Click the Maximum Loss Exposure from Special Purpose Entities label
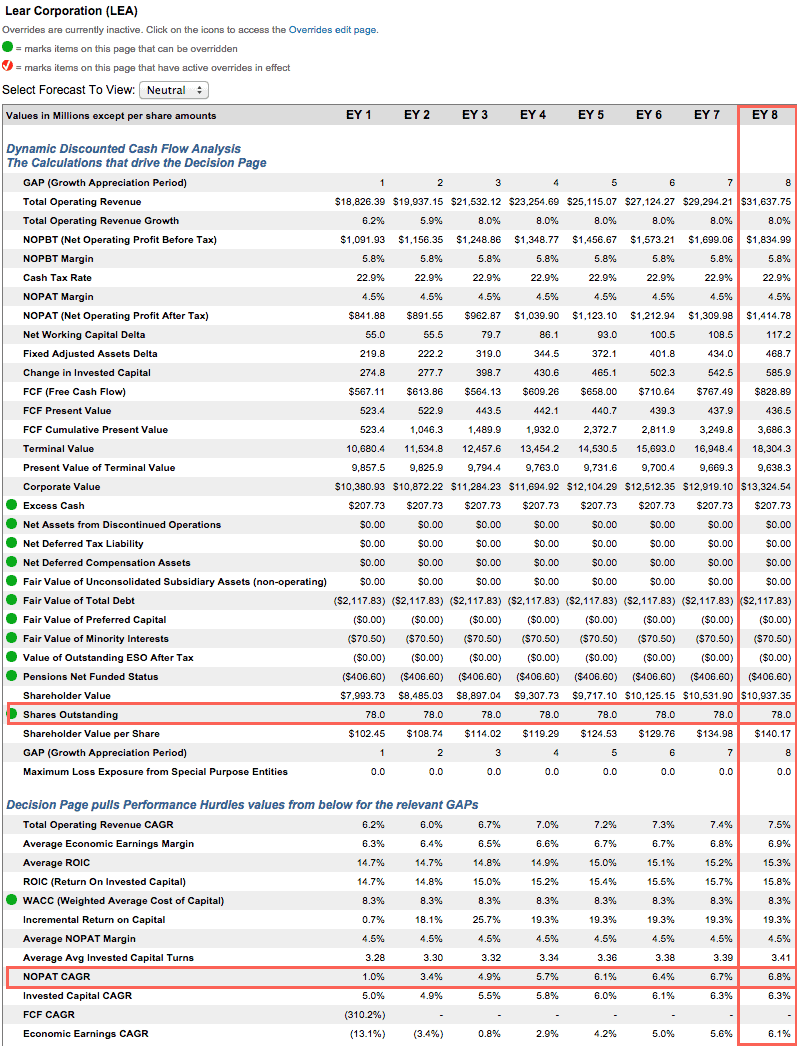797x1046 pixels. (x=155, y=771)
